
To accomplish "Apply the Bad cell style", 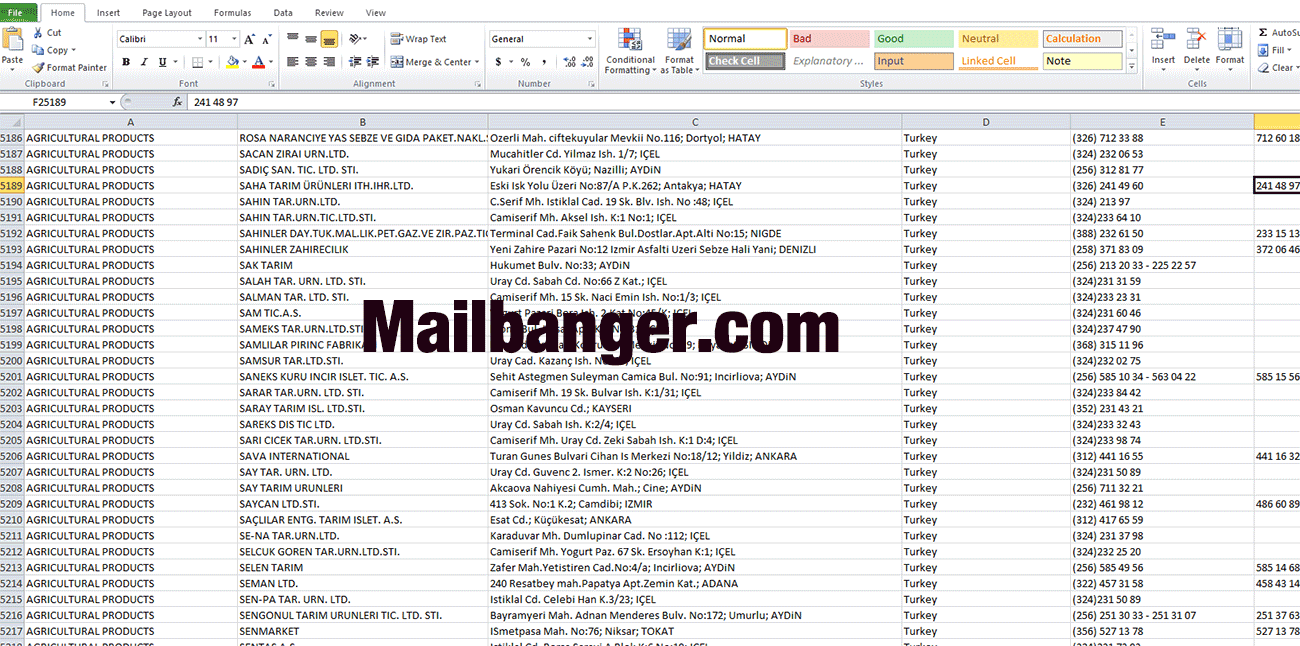I will point(829,39).
